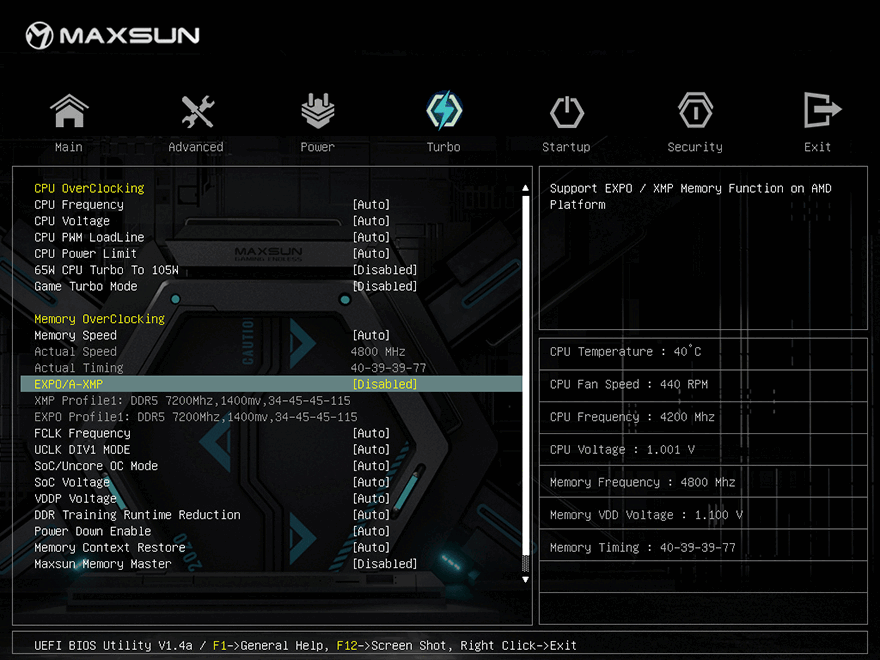
Task: Click the XMP Profile1 DDR5 7200Mhz line
Action: [x=192, y=401]
